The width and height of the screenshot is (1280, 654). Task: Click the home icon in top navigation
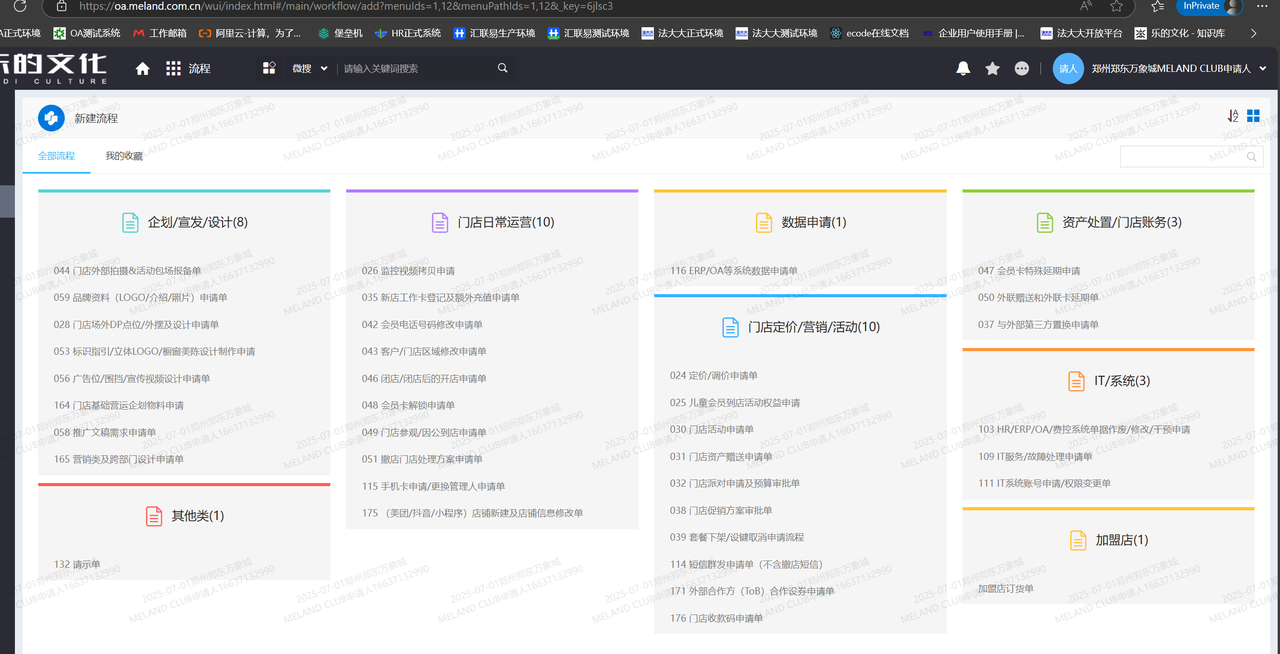tap(142, 69)
